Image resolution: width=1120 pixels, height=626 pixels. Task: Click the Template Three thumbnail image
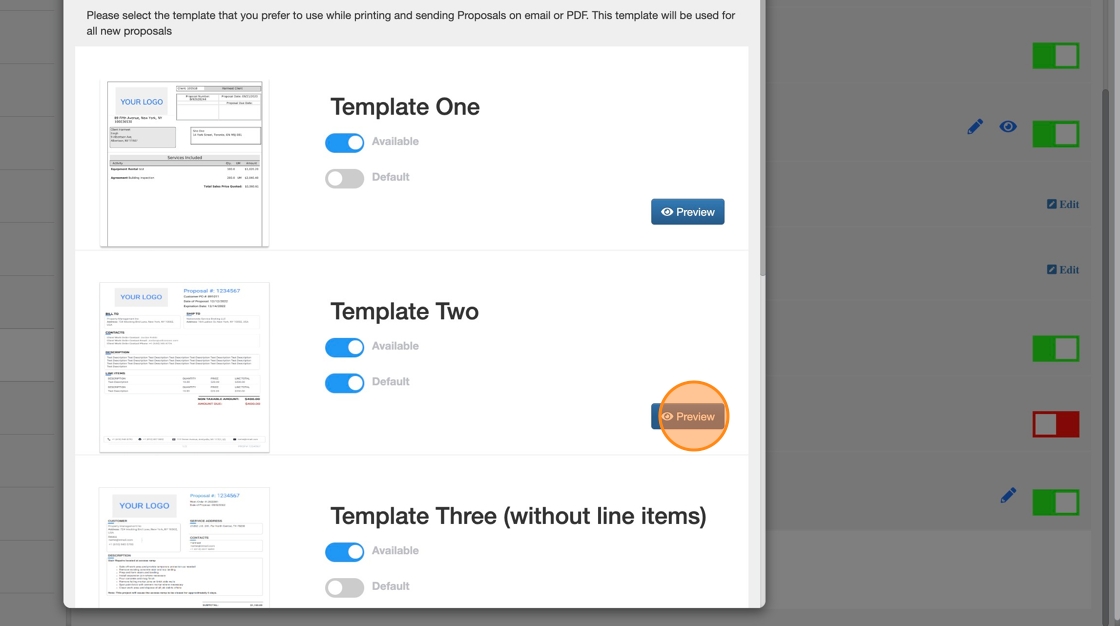(184, 546)
